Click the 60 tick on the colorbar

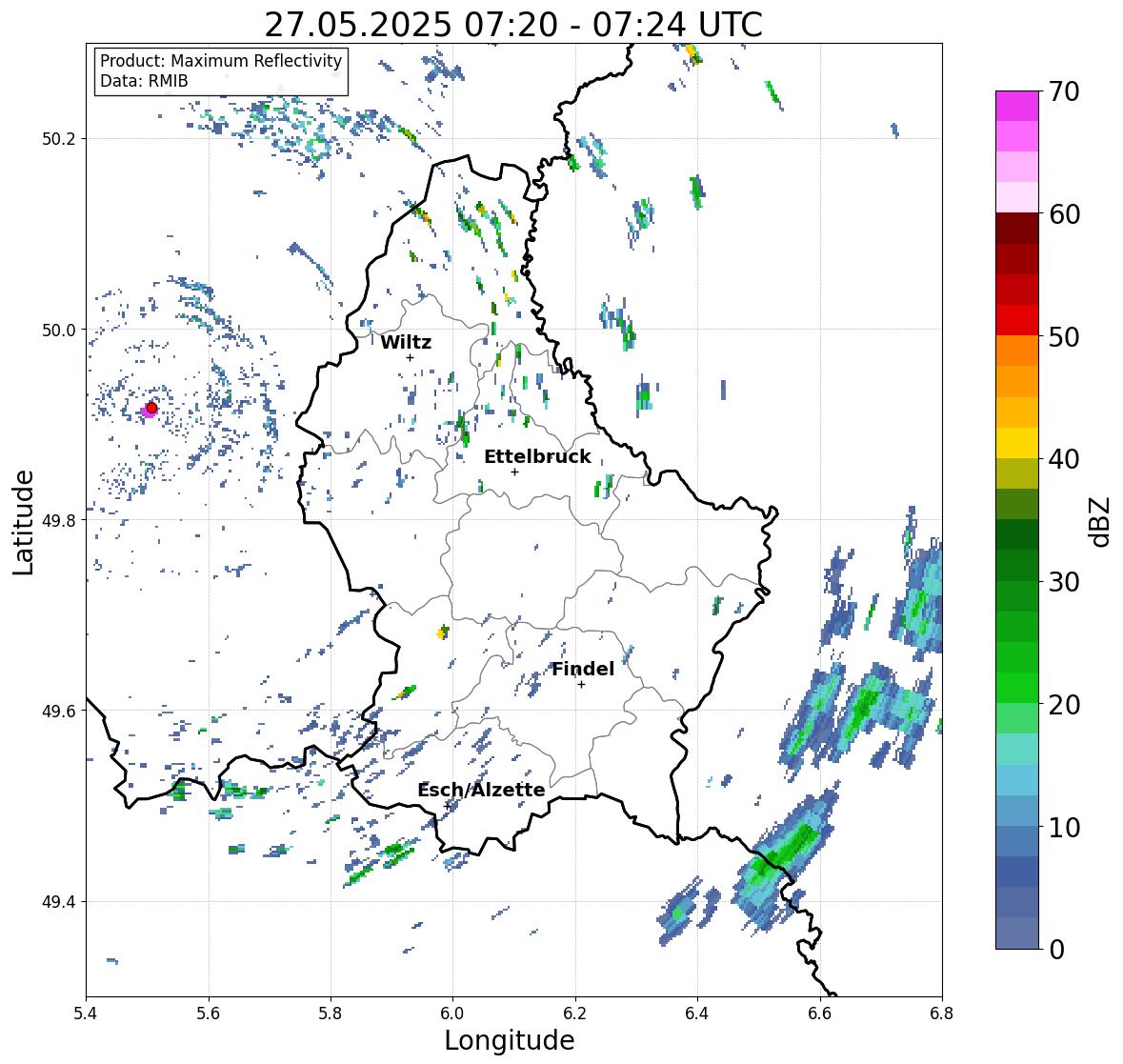click(1064, 214)
